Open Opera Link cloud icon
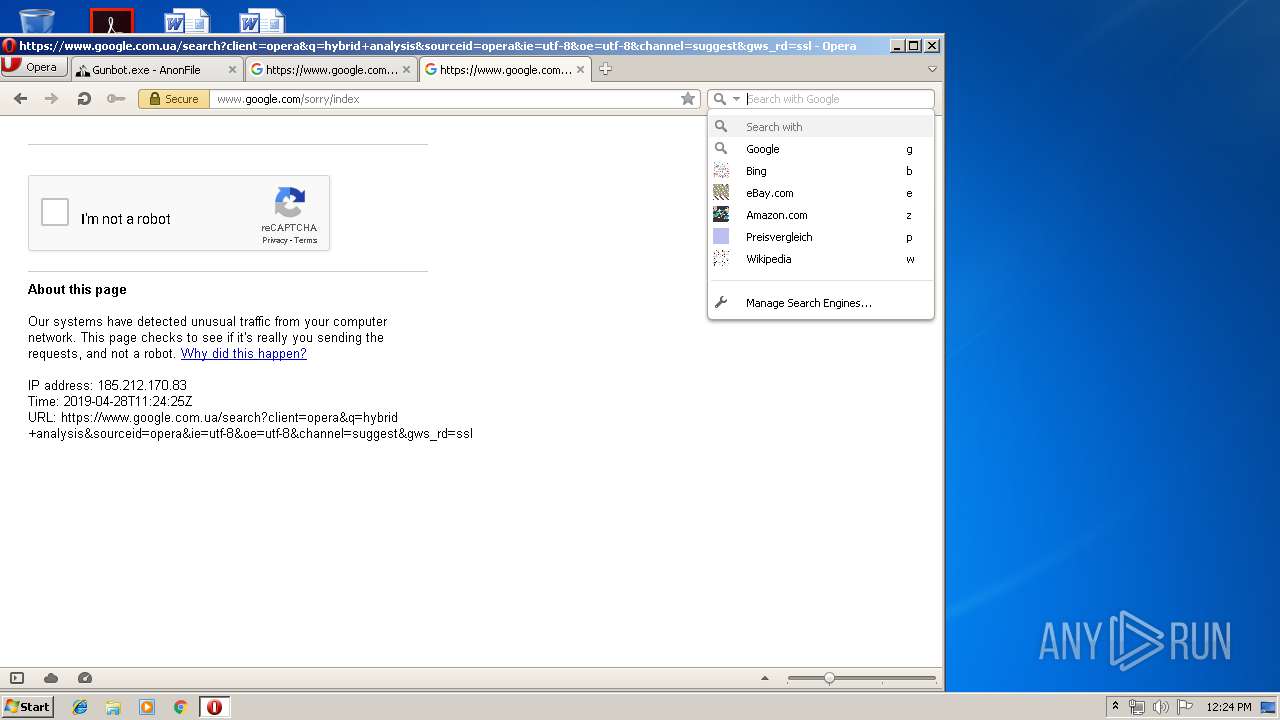The width and height of the screenshot is (1280, 720). pos(51,678)
